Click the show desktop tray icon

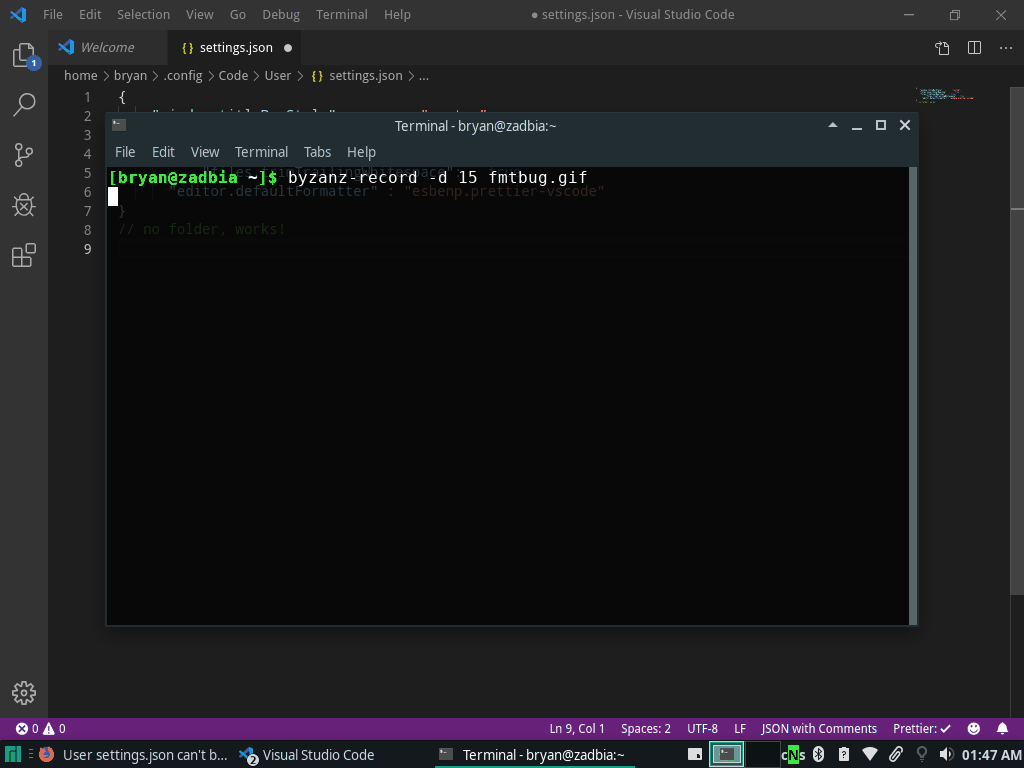tap(695, 754)
